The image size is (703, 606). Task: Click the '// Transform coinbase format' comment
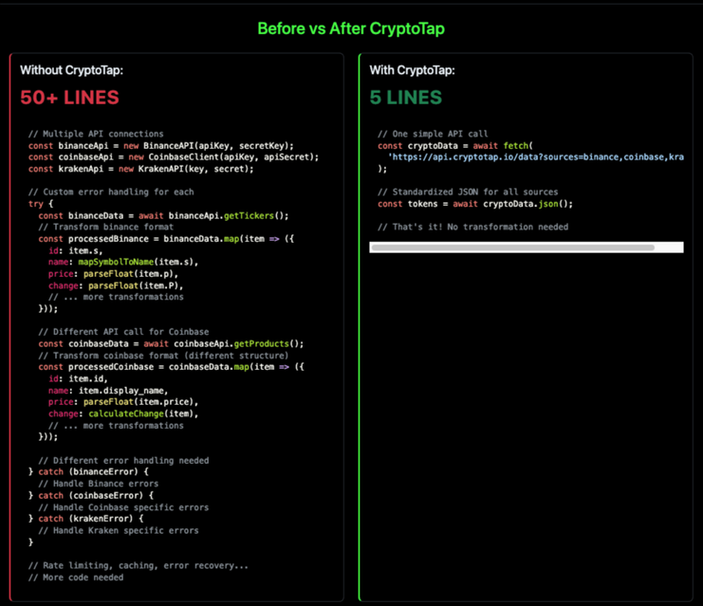[164, 355]
